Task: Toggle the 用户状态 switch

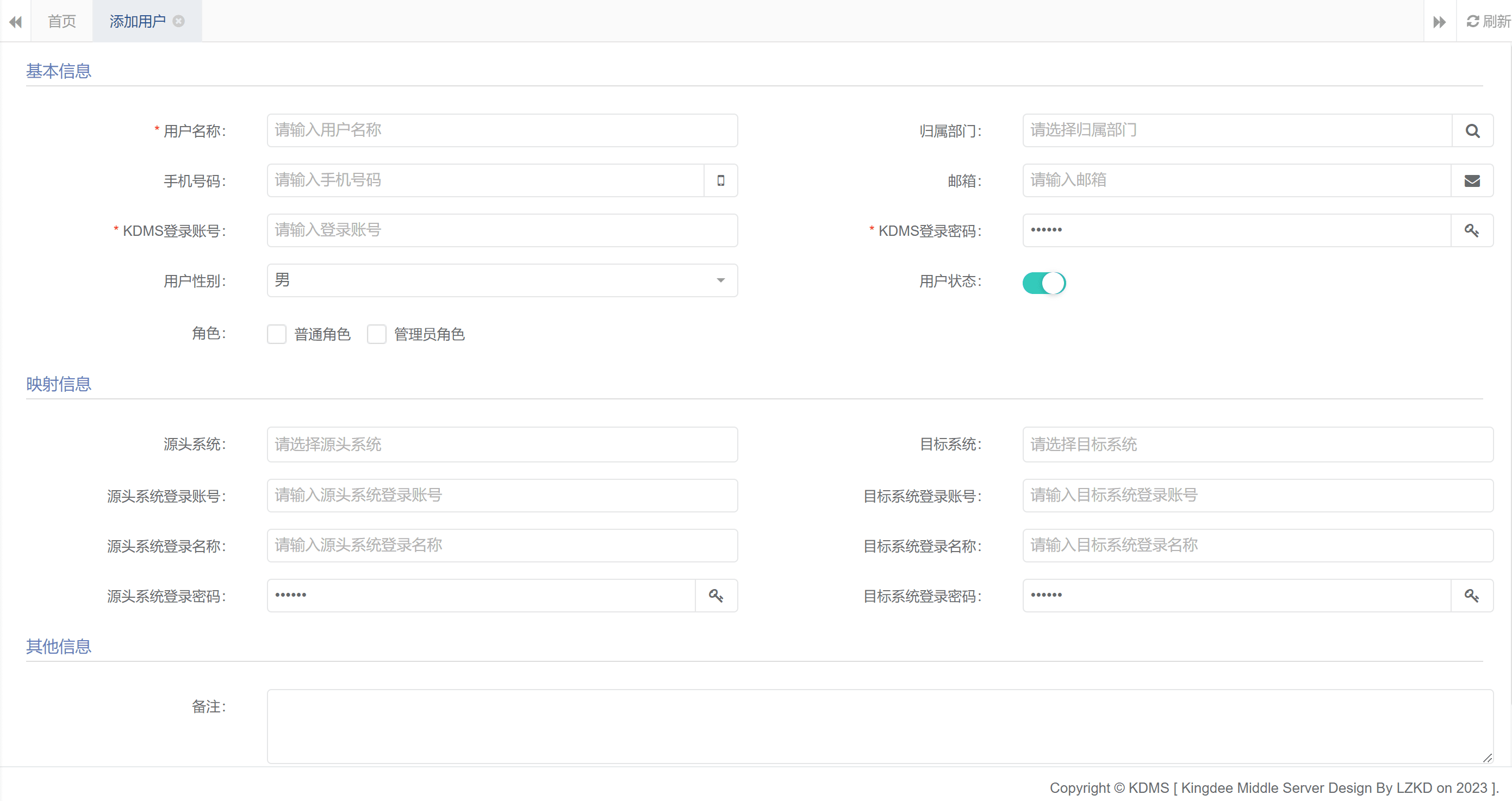Action: [x=1043, y=283]
